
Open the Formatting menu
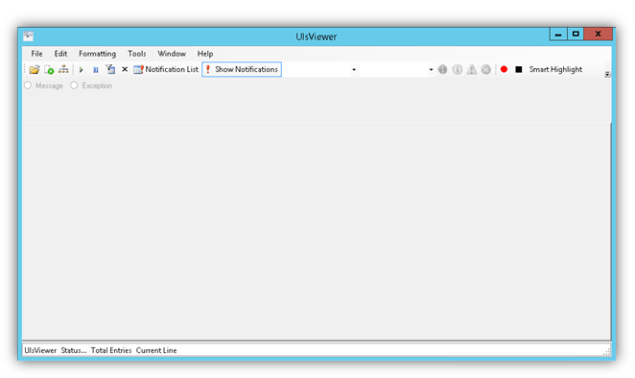(97, 53)
